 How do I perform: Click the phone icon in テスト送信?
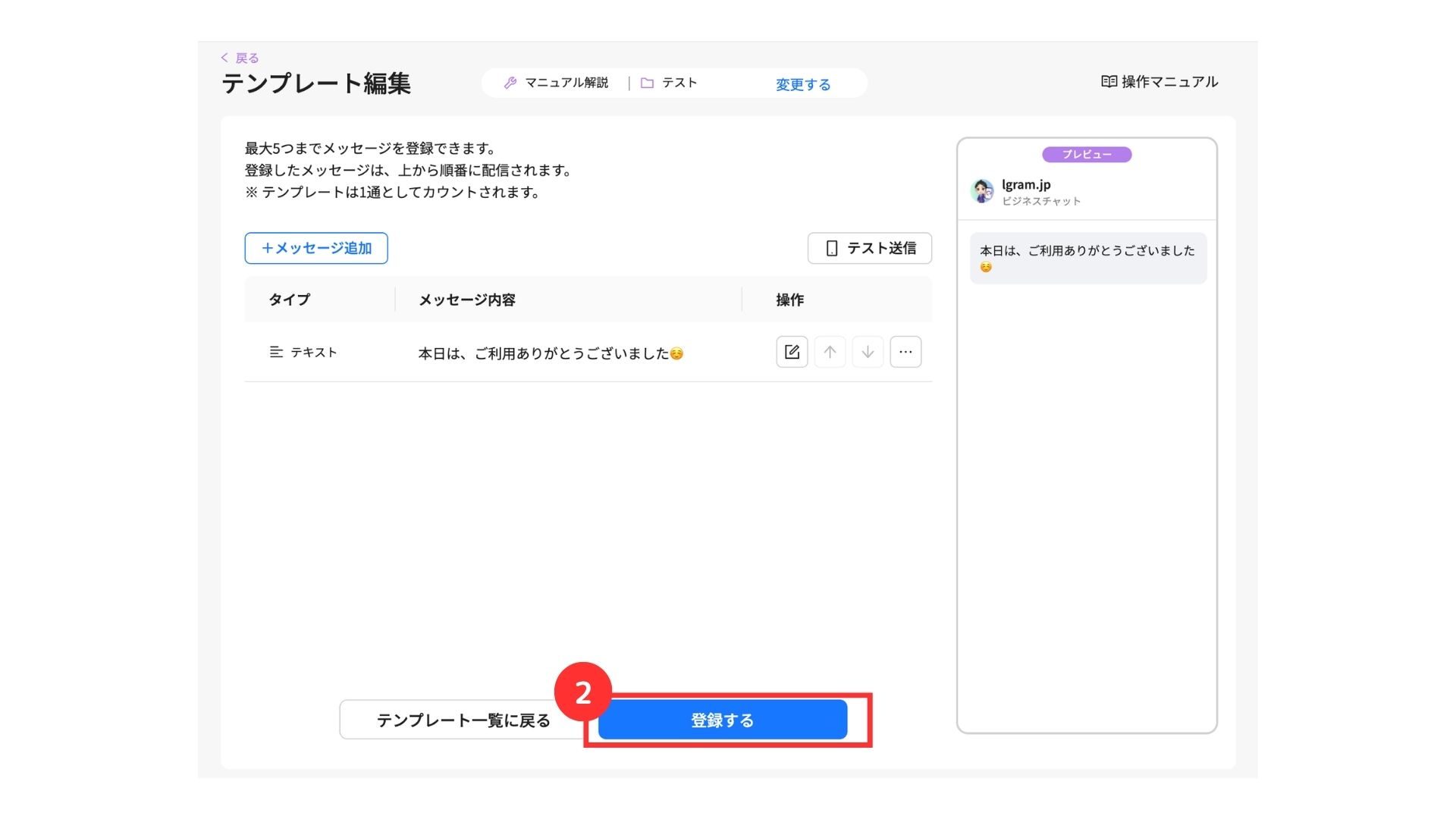[x=832, y=249]
